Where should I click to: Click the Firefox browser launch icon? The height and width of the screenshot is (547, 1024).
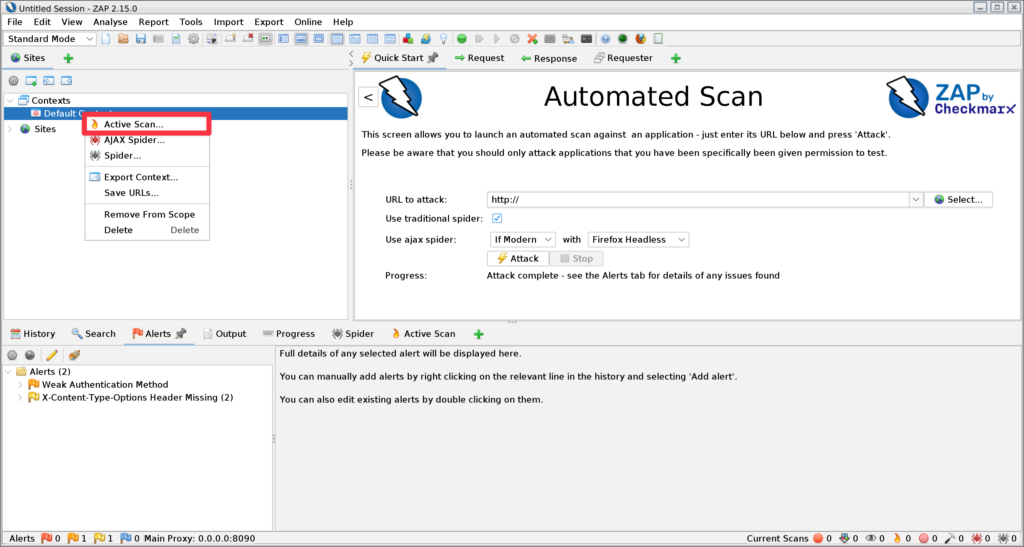[641, 39]
